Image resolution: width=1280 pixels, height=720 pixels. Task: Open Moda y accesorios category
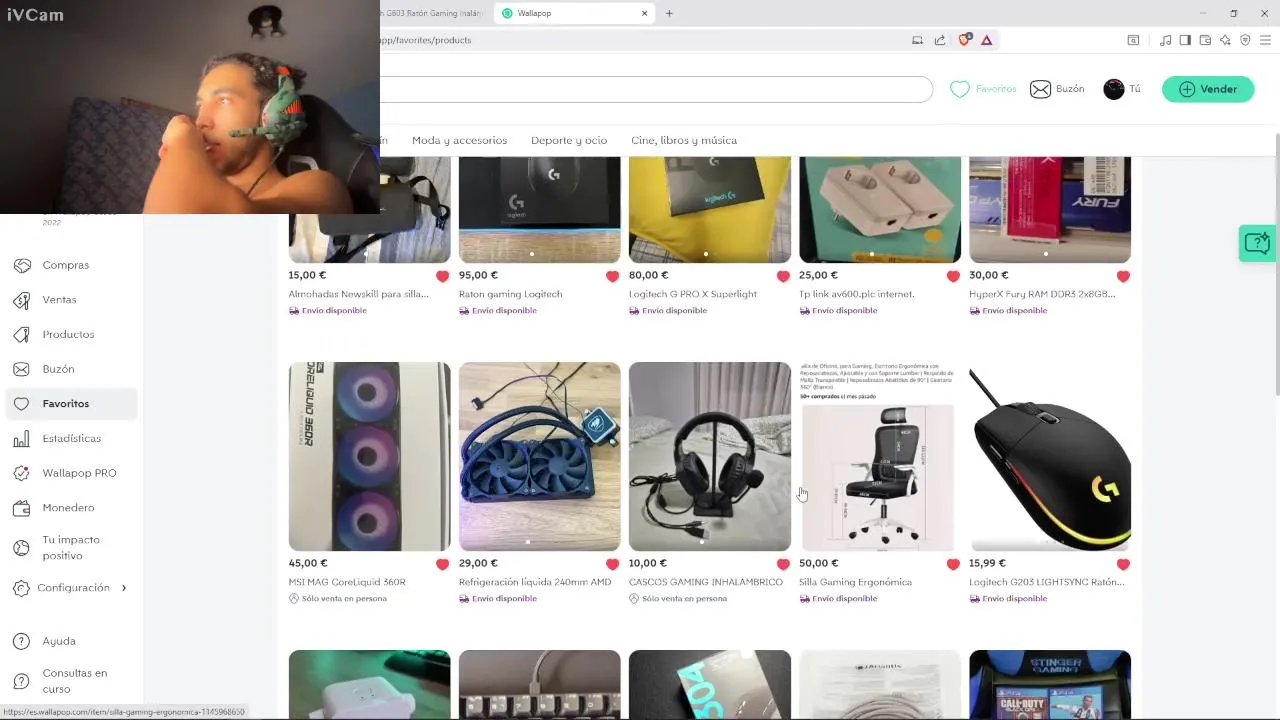click(x=459, y=140)
